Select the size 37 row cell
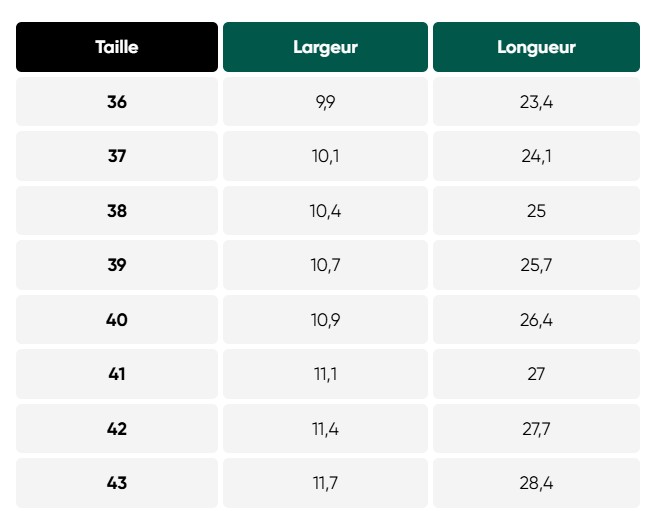This screenshot has height=511, width=658. coord(117,156)
